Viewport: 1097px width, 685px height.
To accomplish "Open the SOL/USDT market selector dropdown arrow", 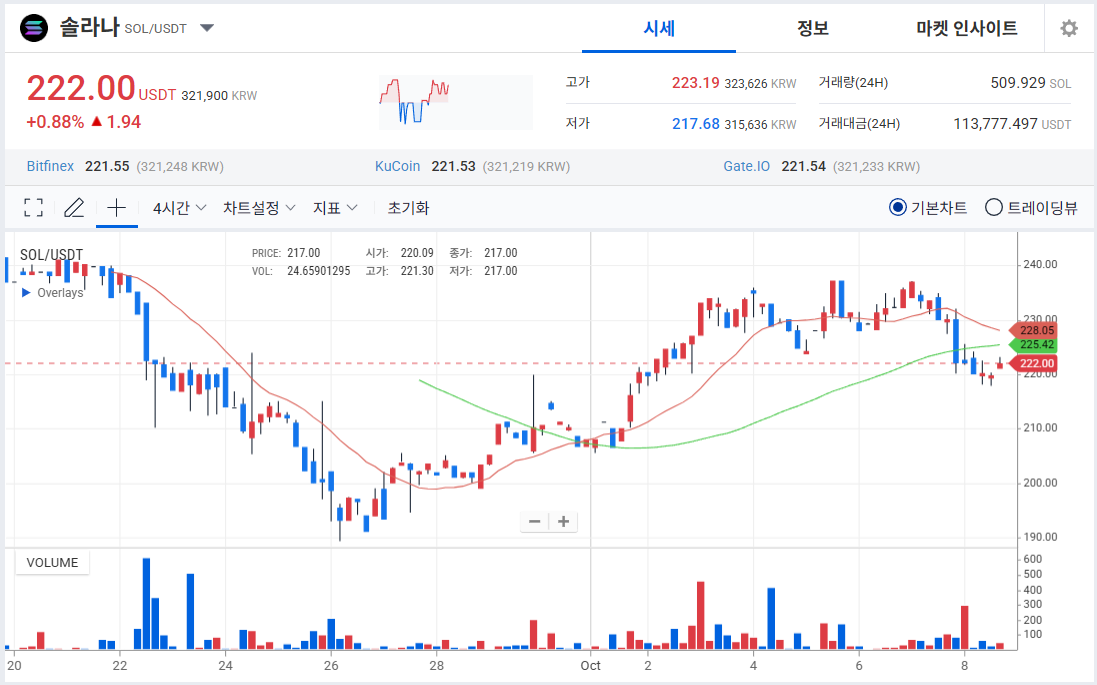I will 207,28.
